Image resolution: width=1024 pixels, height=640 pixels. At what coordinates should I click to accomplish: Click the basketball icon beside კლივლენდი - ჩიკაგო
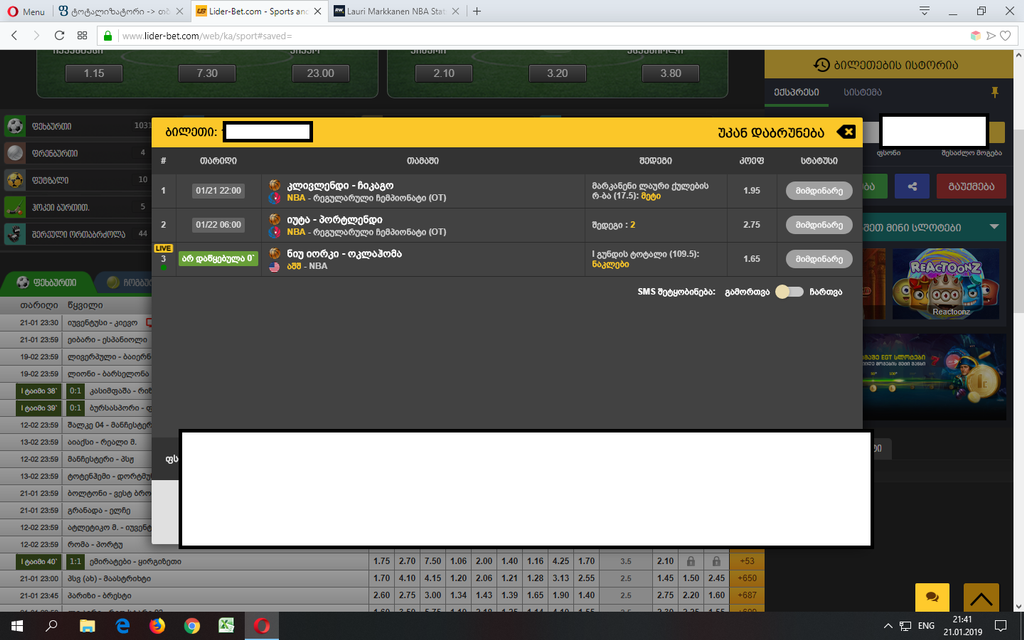click(x=275, y=185)
